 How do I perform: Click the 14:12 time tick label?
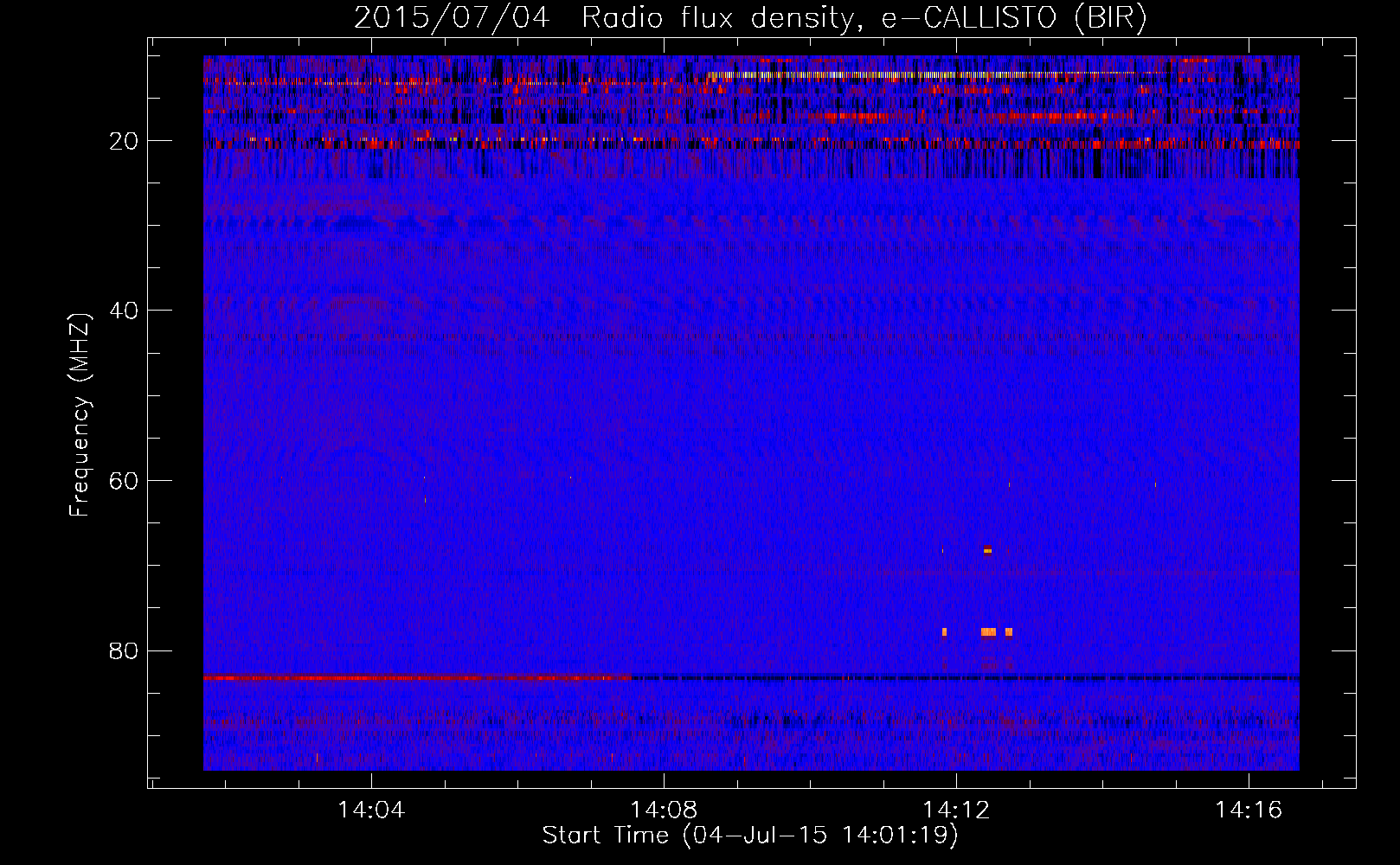click(x=956, y=811)
